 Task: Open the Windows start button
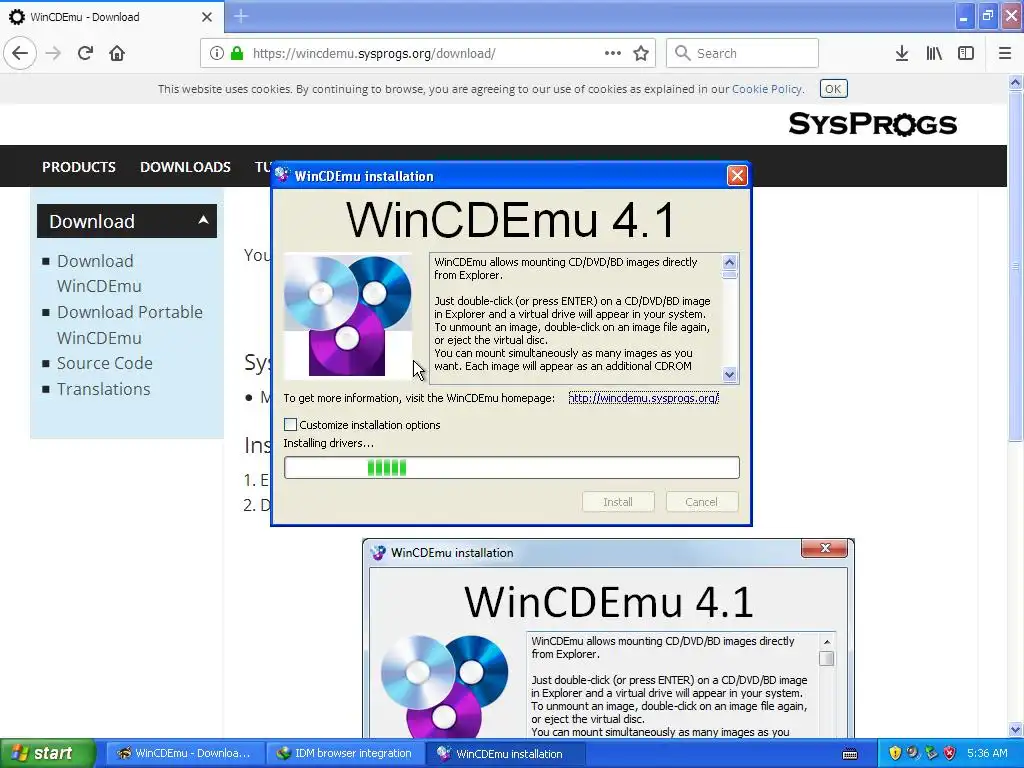pos(48,753)
